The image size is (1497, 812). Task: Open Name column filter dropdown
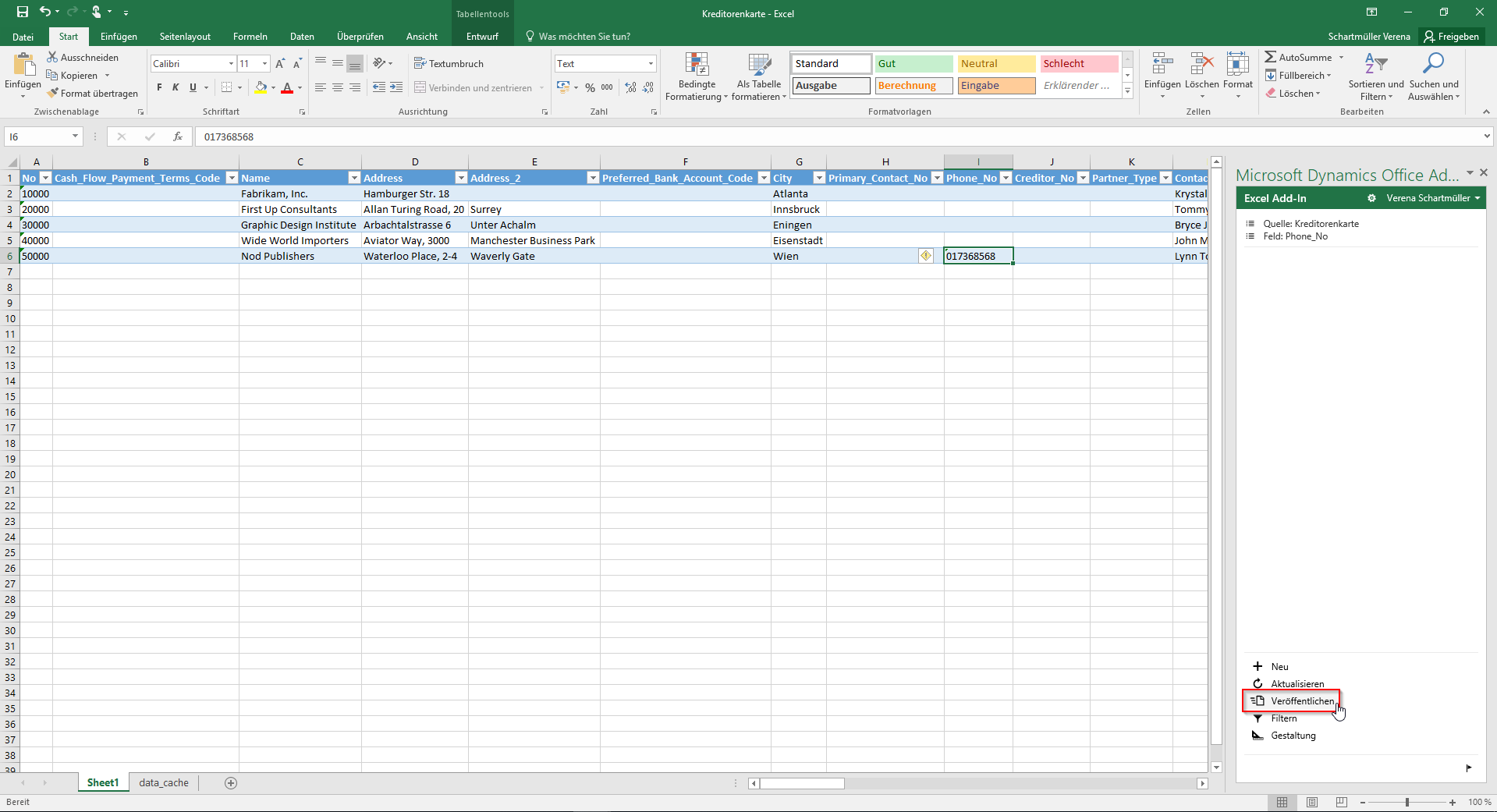[x=354, y=178]
